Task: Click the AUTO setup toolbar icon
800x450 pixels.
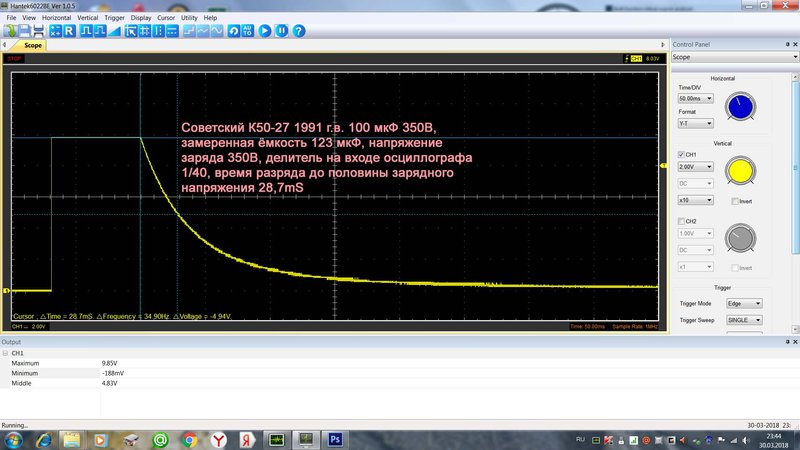Action: (x=247, y=31)
